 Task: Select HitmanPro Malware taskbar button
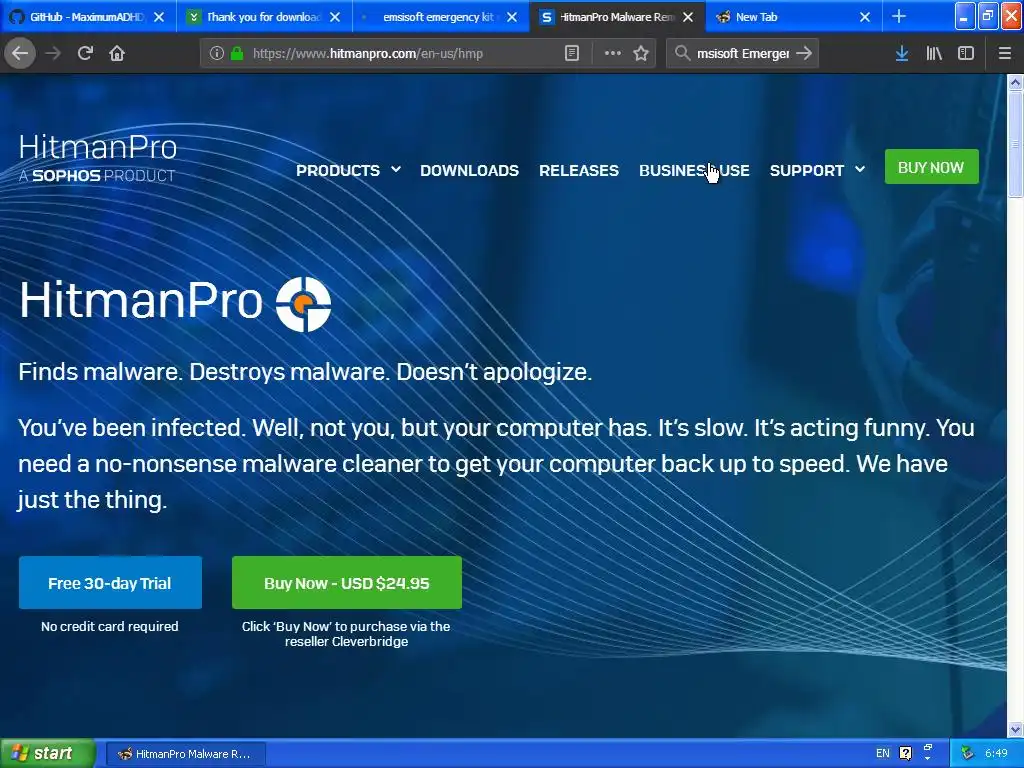coord(185,754)
